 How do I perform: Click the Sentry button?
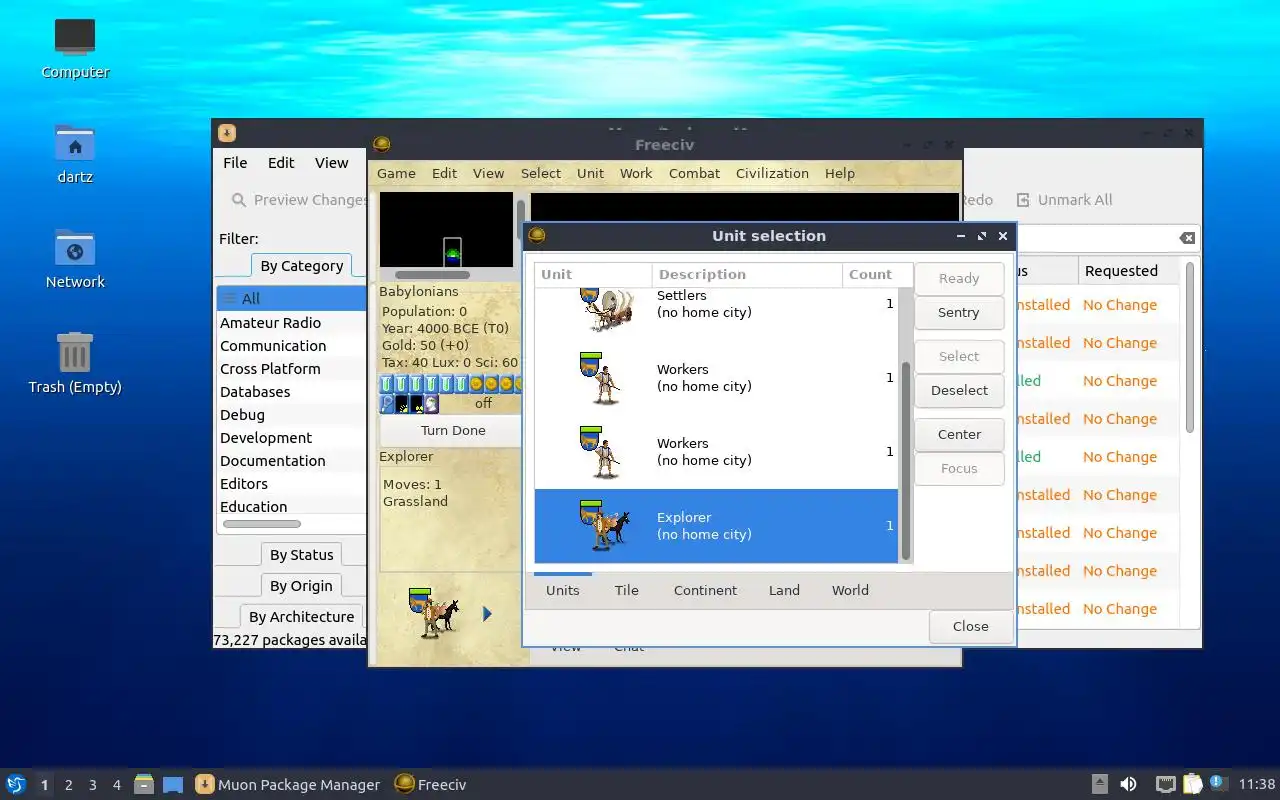(x=958, y=313)
